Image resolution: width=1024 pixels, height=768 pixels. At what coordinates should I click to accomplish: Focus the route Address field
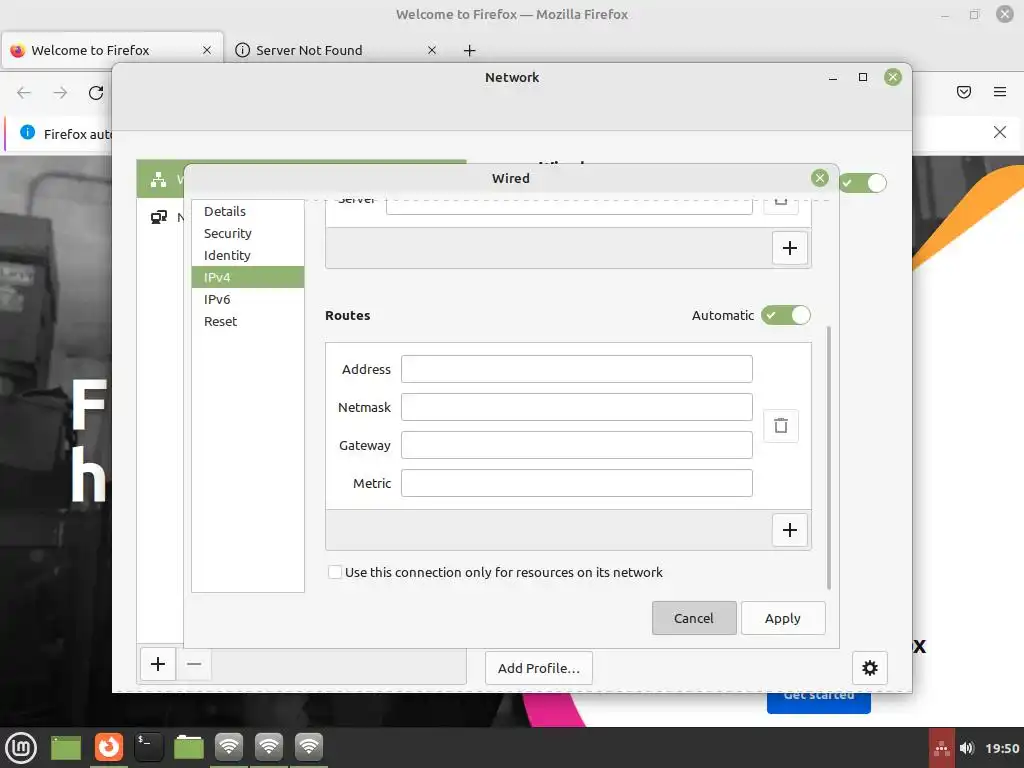(x=577, y=370)
